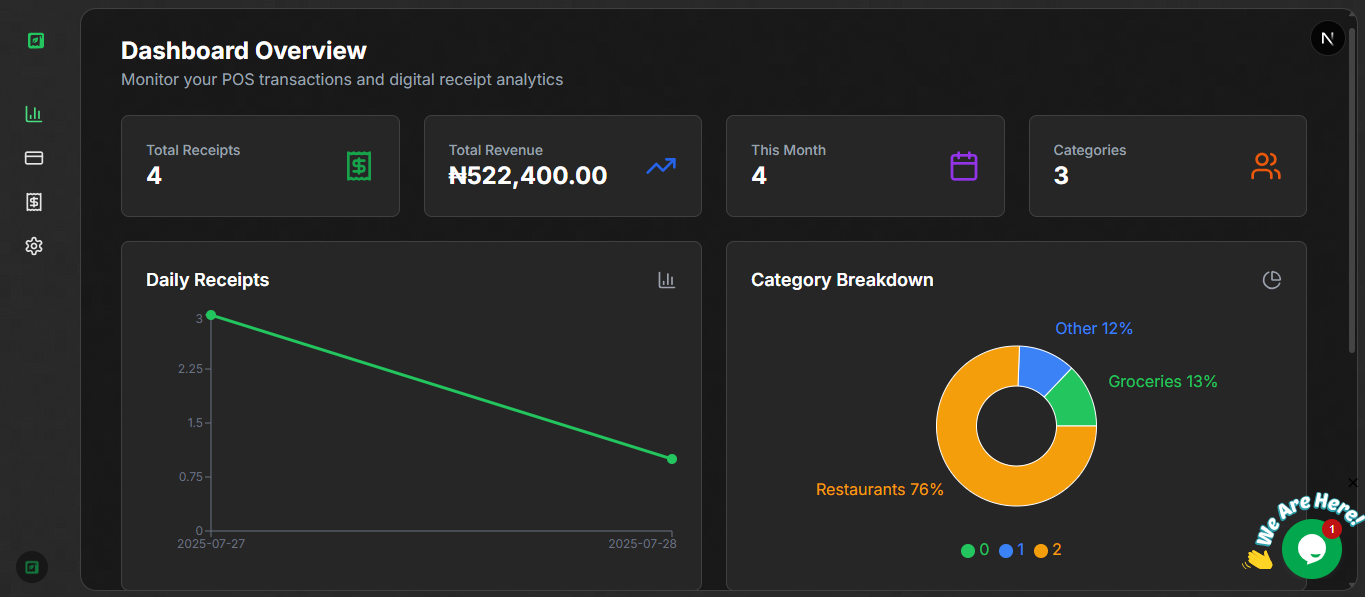1365x597 pixels.
Task: Click the Total Receipts card label
Action: pyautogui.click(x=193, y=150)
